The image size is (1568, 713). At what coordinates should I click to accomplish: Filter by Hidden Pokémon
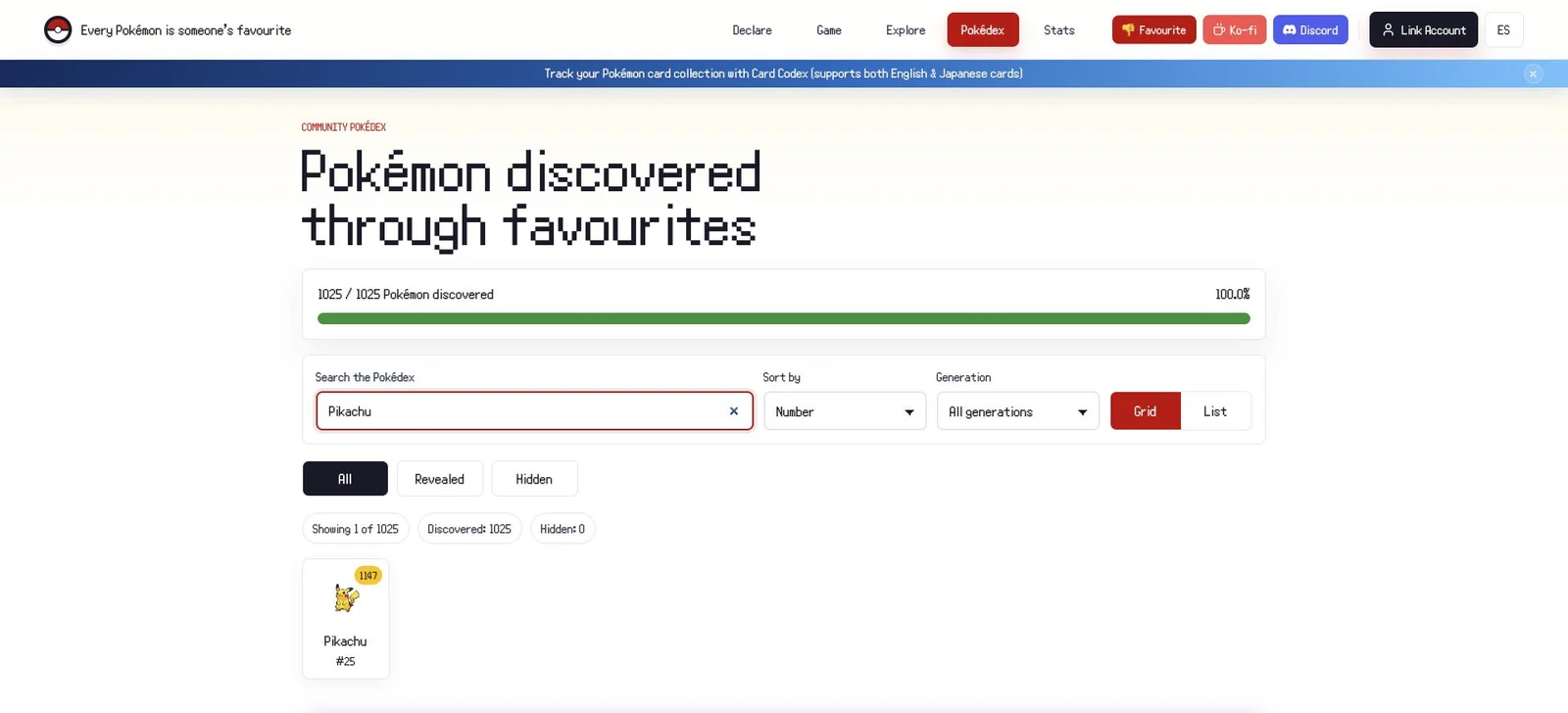coord(534,479)
